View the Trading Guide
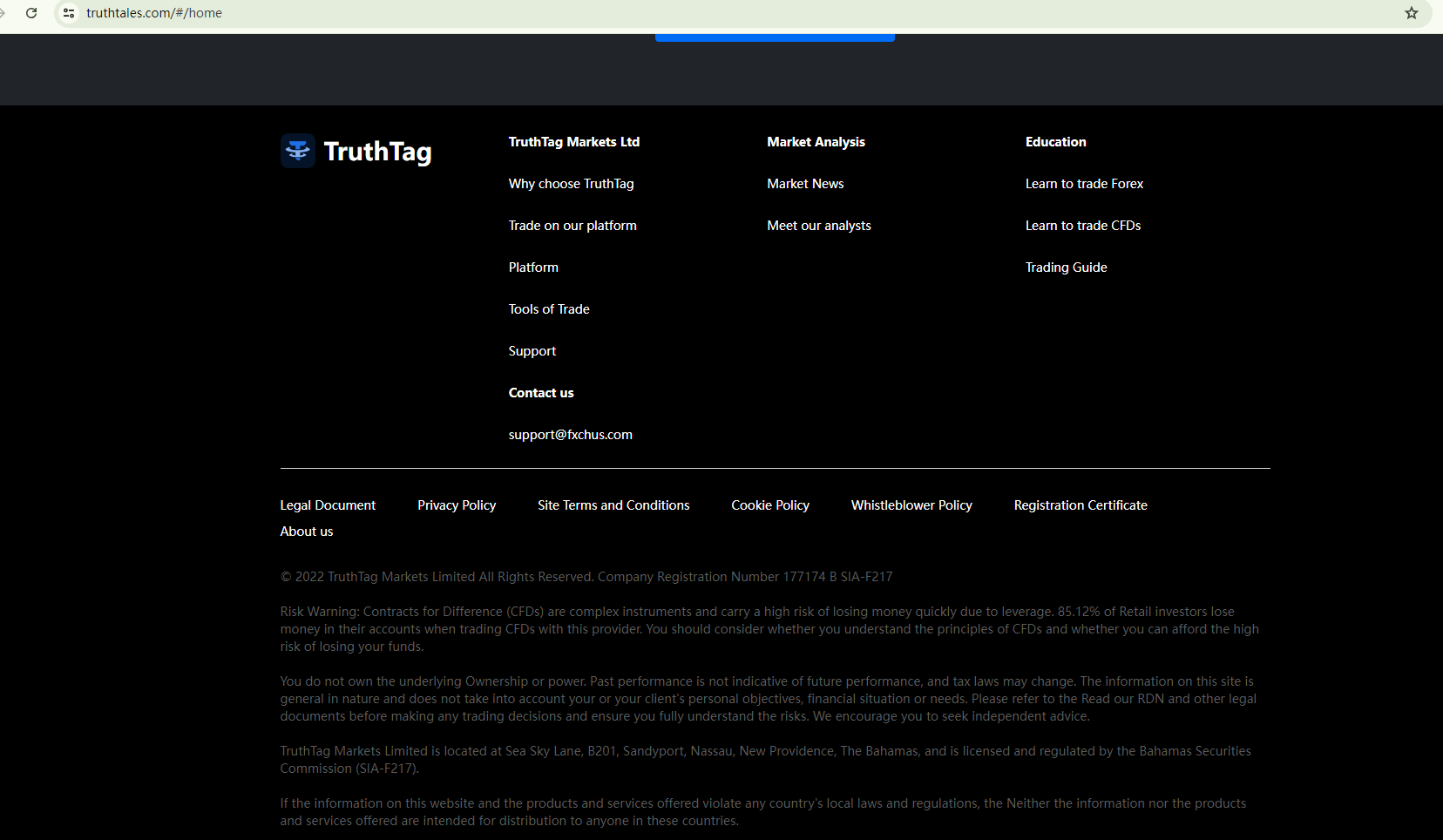1443x840 pixels. [1067, 268]
